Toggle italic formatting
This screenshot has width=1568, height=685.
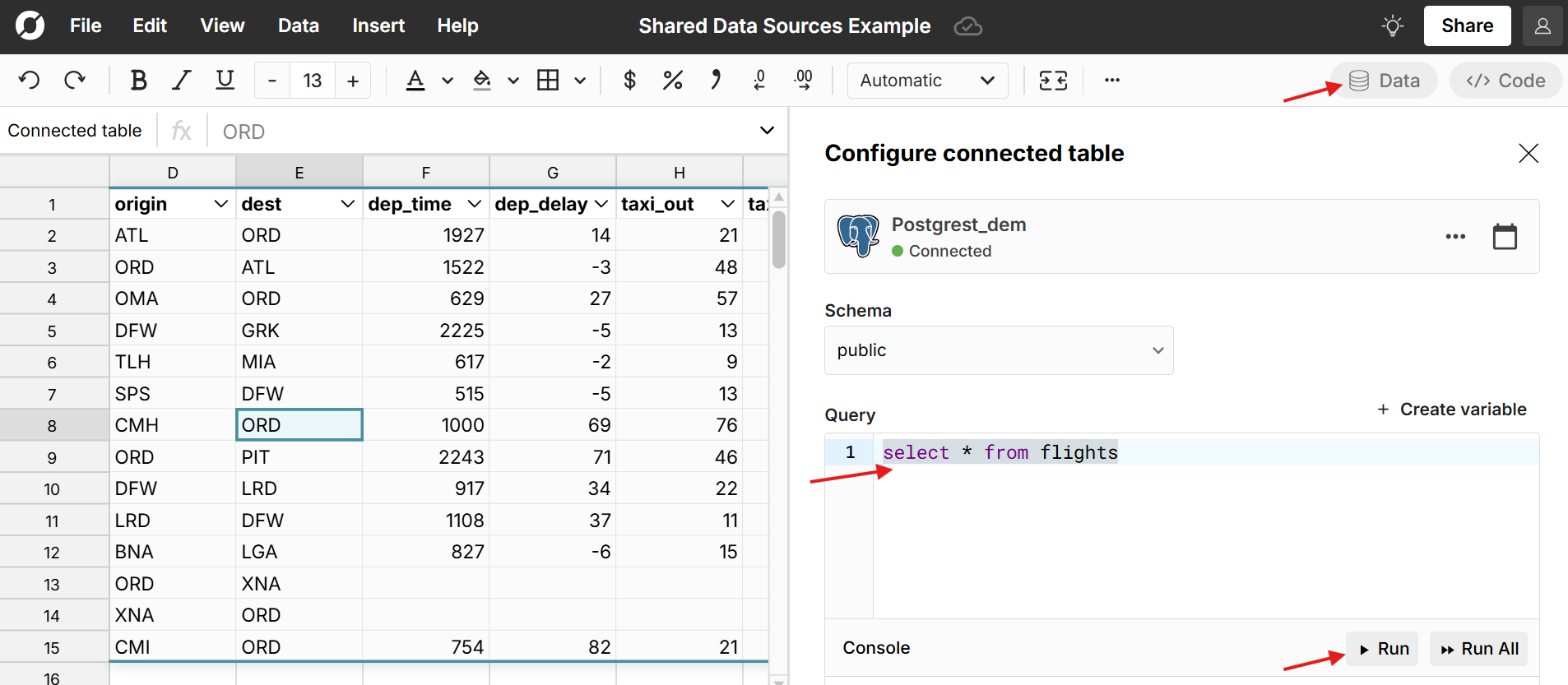pyautogui.click(x=181, y=81)
